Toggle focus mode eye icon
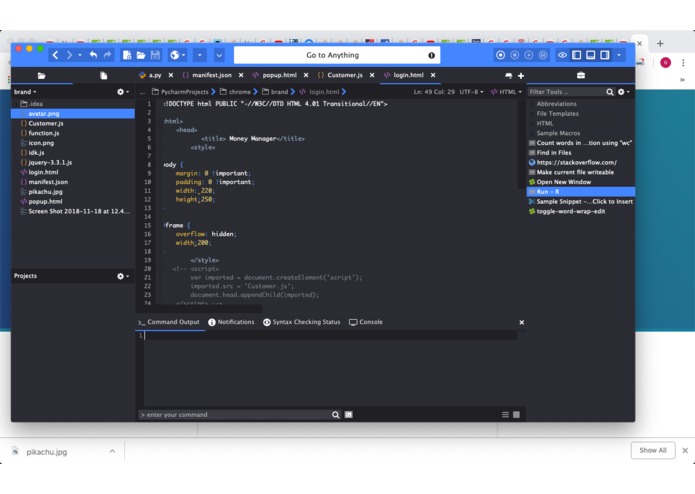The width and height of the screenshot is (695, 494). pos(562,55)
